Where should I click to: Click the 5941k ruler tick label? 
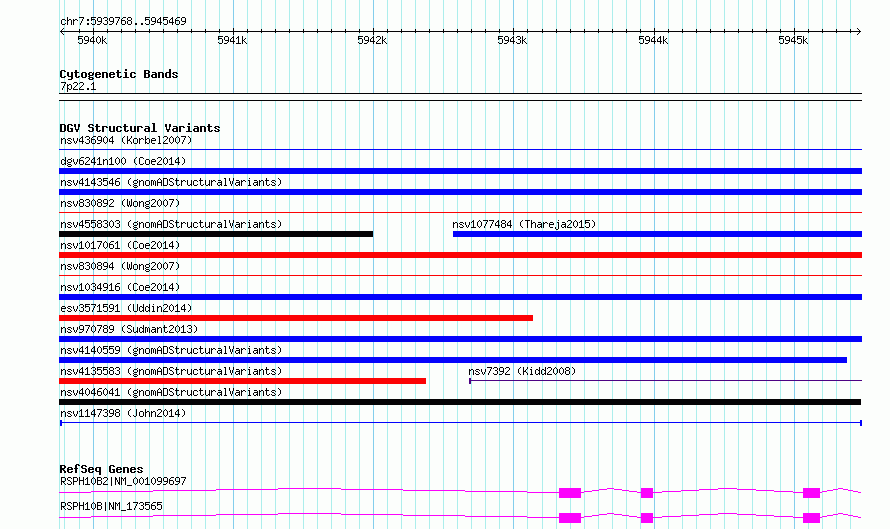[232, 40]
